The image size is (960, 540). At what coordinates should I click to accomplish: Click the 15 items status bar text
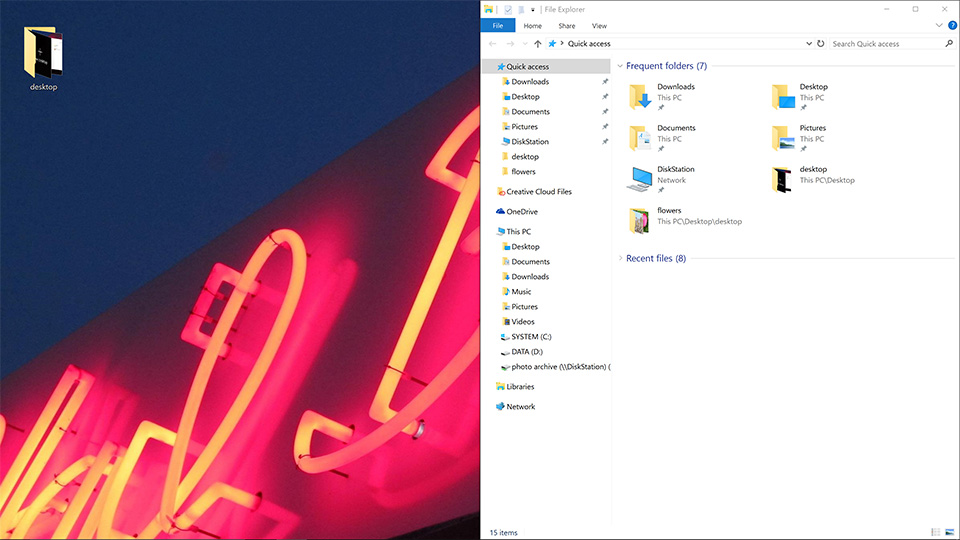(503, 533)
